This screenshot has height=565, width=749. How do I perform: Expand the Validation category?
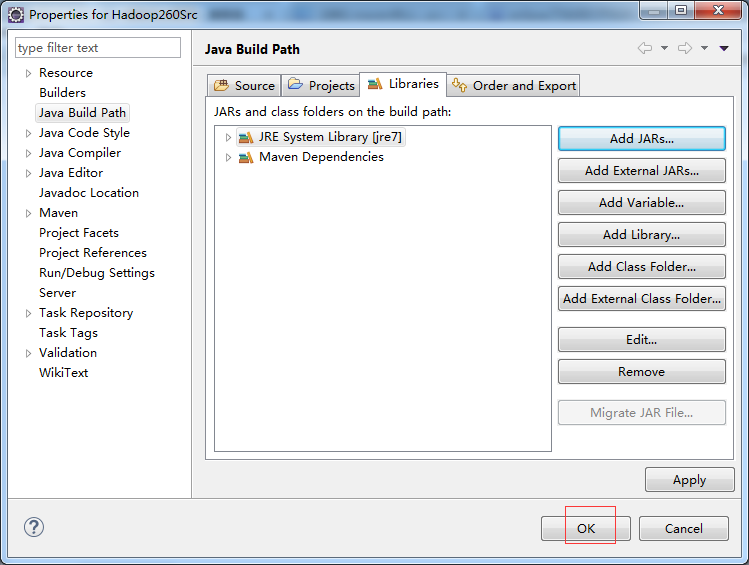[x=28, y=353]
